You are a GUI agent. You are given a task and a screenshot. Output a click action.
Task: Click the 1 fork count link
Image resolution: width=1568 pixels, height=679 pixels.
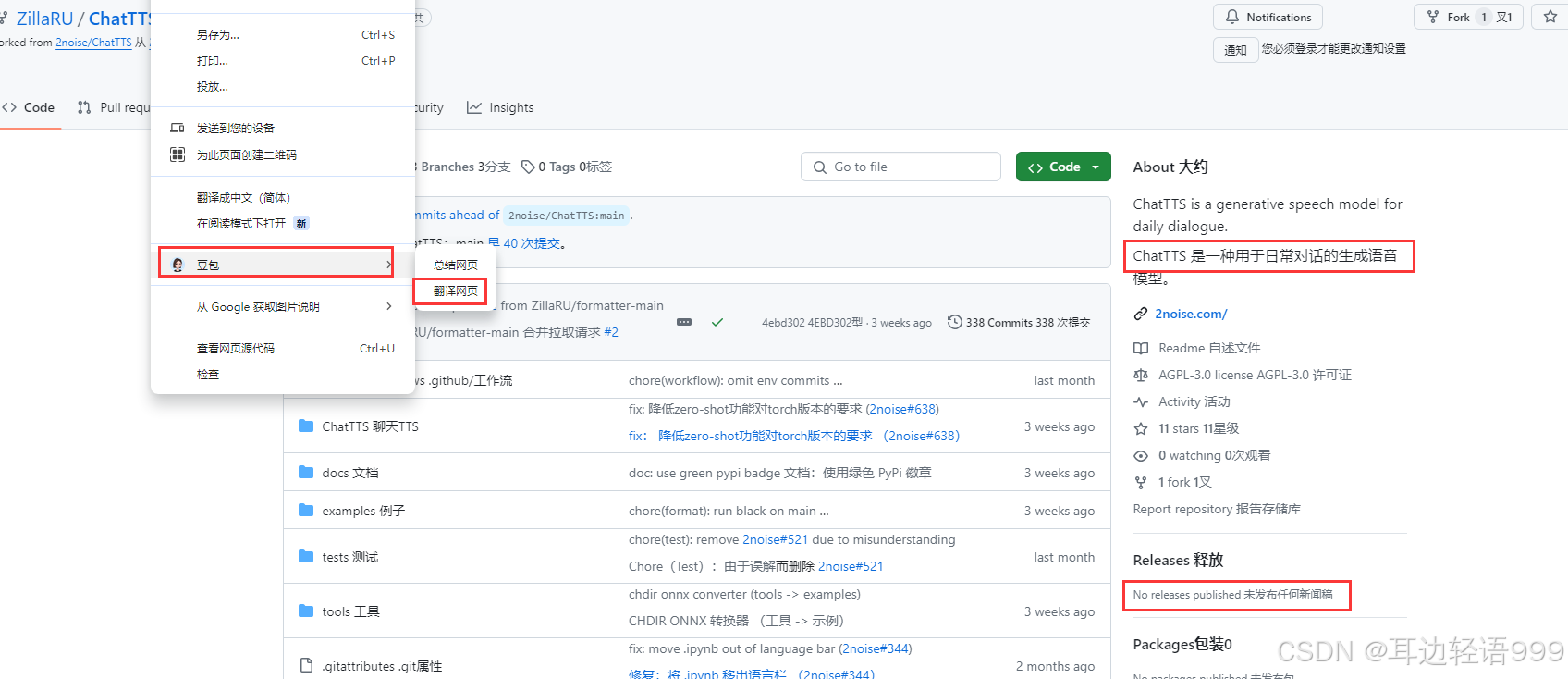coord(1184,482)
